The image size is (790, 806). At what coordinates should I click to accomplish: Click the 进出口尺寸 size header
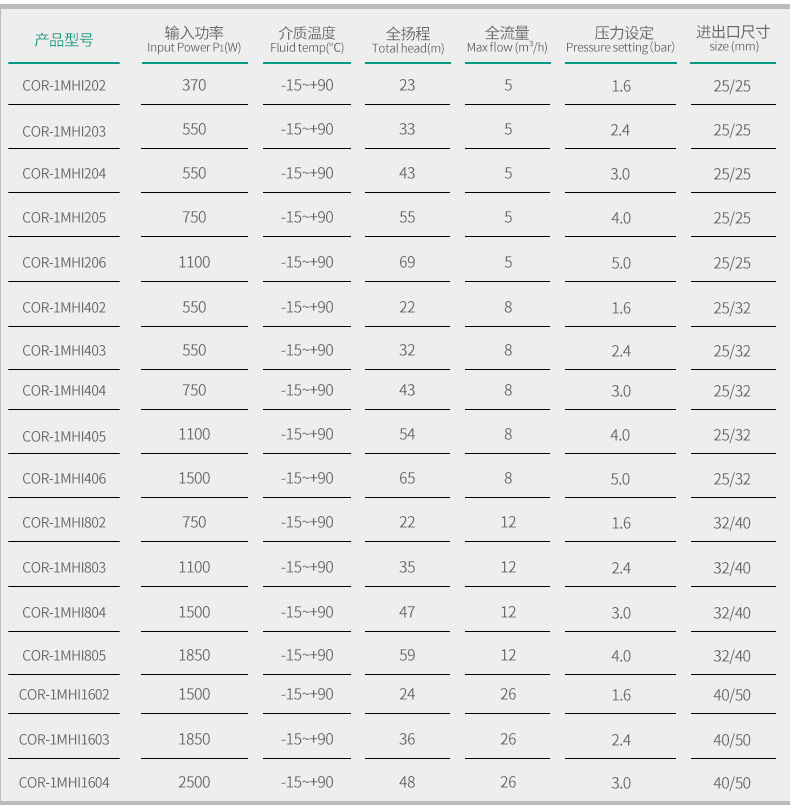732,40
